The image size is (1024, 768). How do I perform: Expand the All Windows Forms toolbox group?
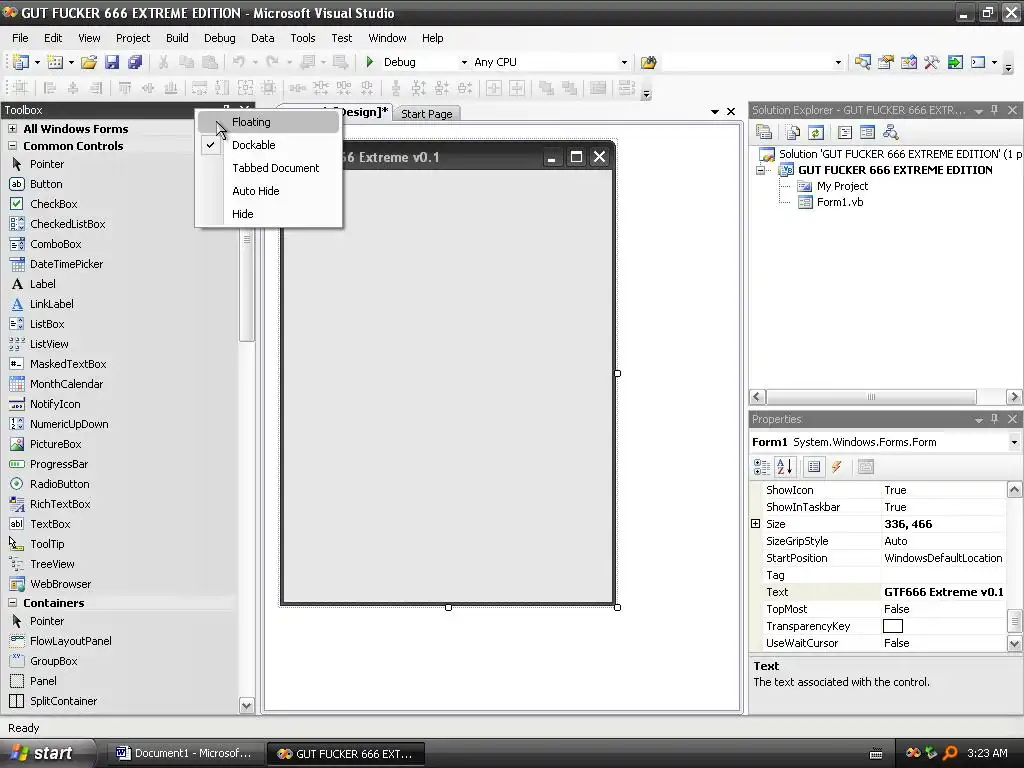(12, 129)
